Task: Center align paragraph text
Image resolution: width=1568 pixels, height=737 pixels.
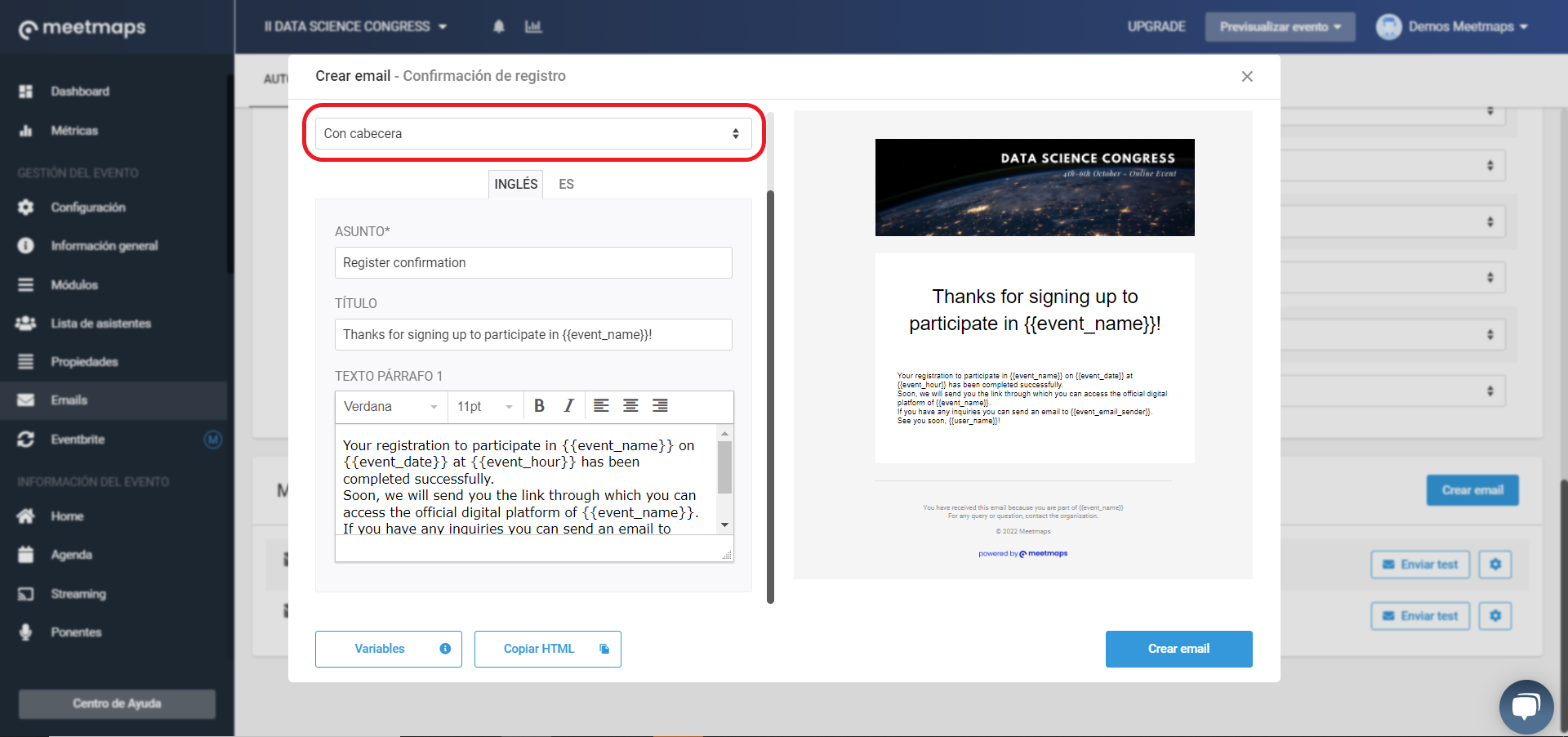Action: (630, 406)
